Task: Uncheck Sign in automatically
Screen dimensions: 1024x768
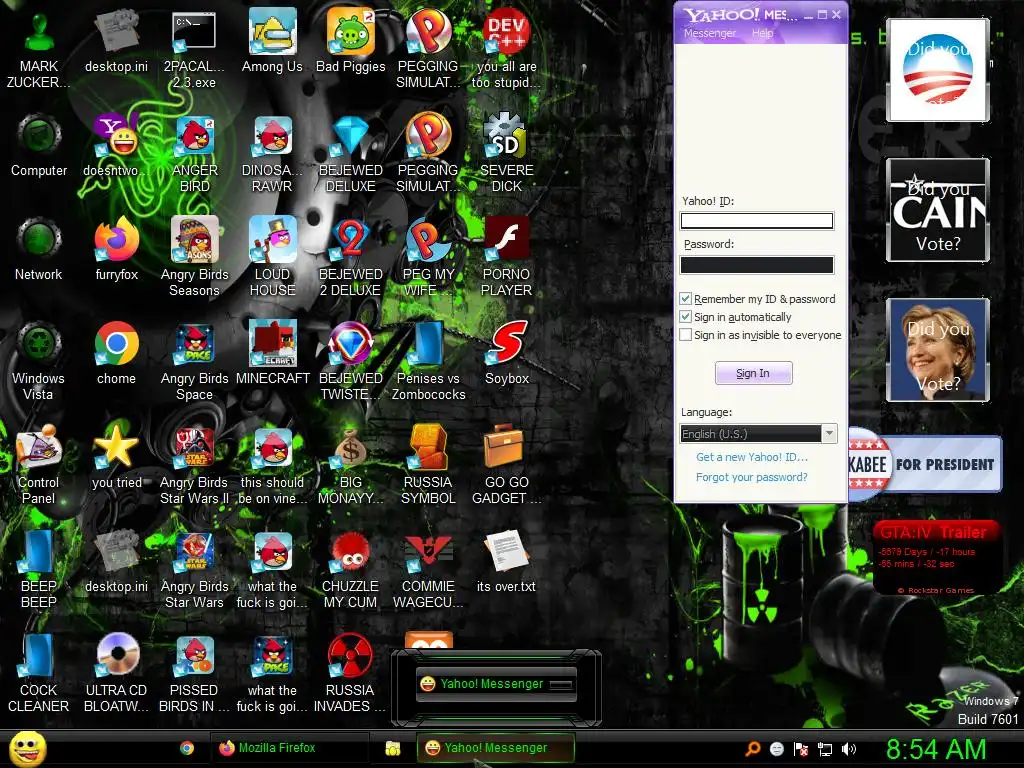Action: pyautogui.click(x=685, y=317)
